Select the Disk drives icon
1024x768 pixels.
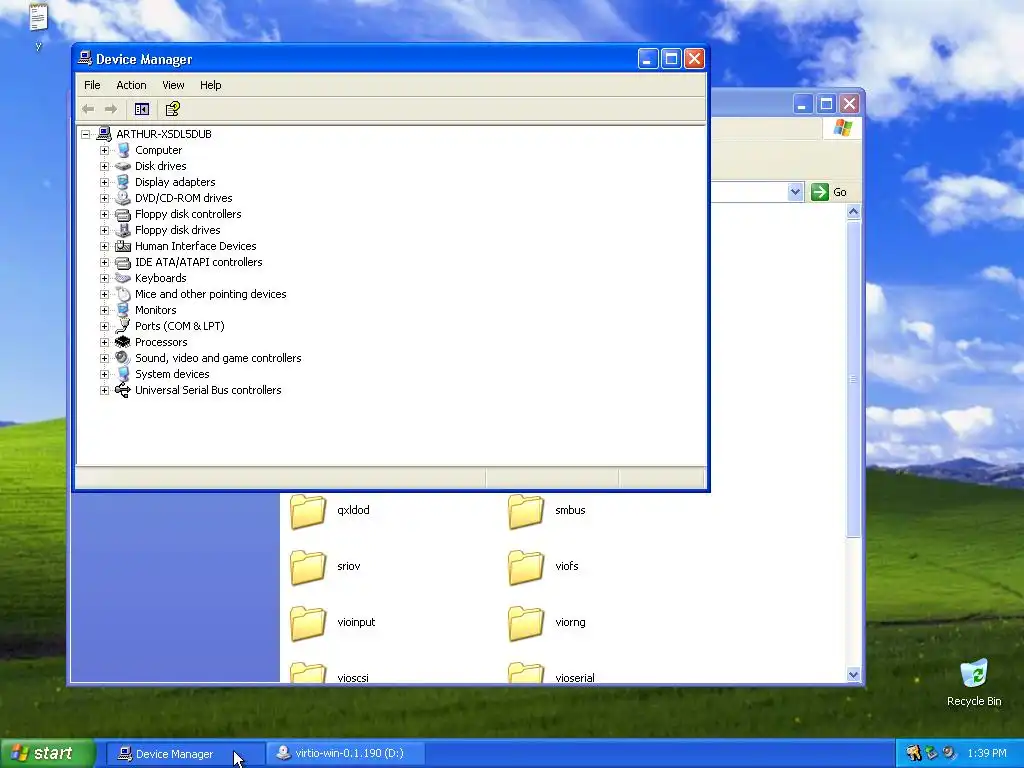click(123, 166)
